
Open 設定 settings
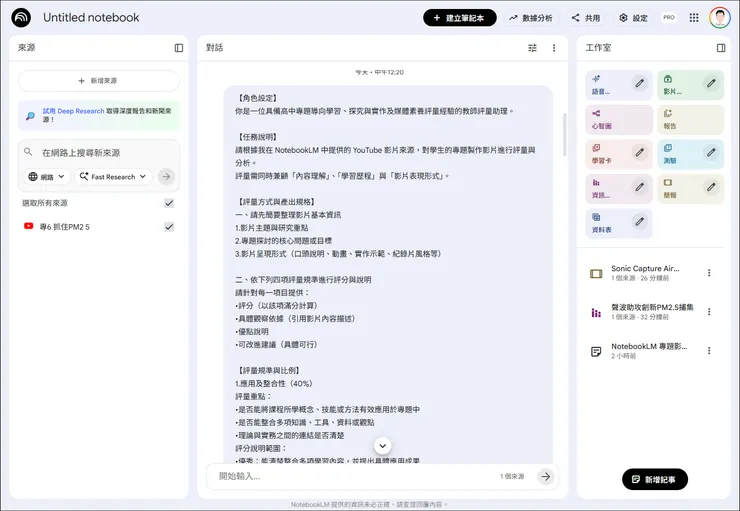[x=633, y=18]
